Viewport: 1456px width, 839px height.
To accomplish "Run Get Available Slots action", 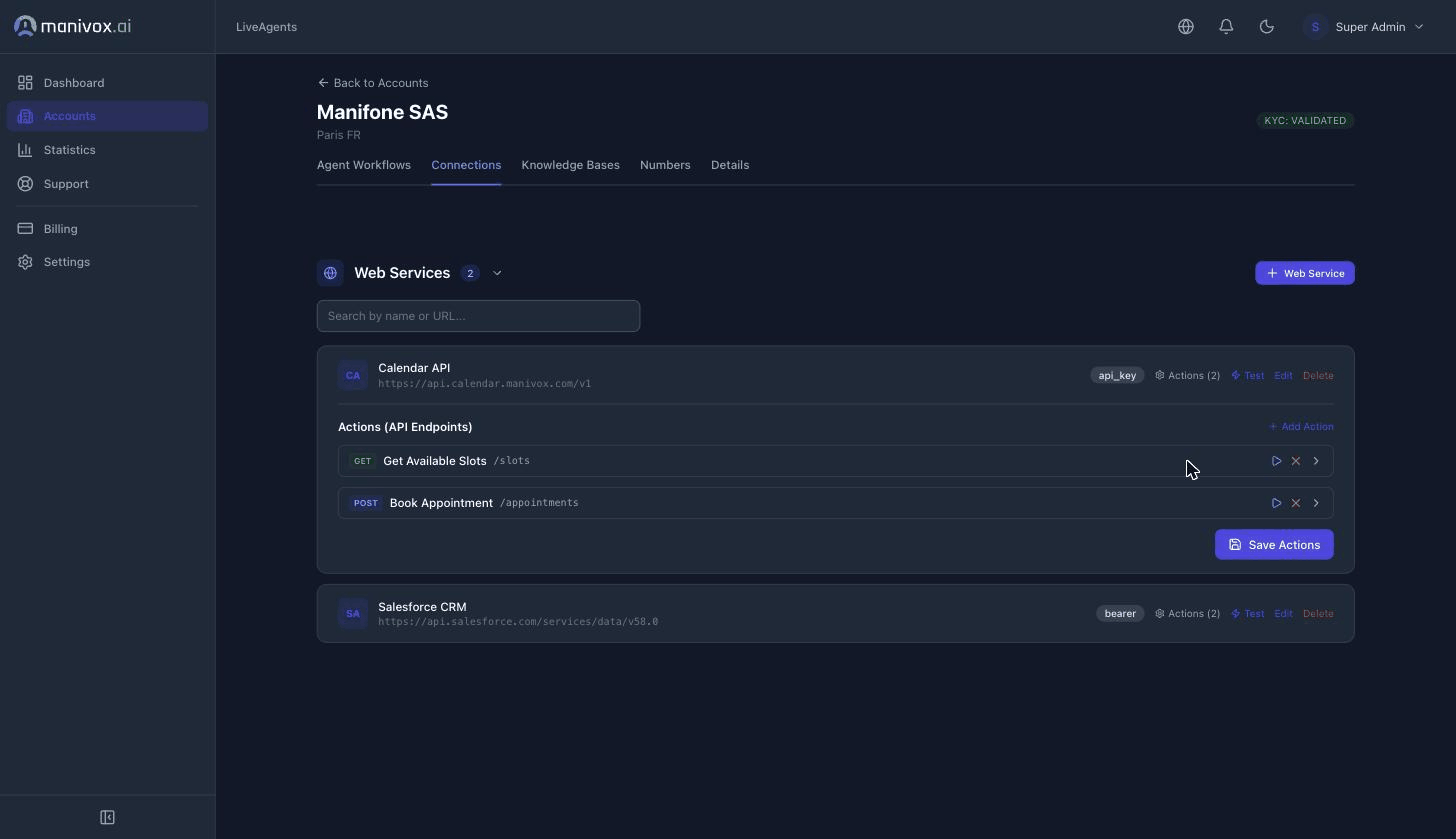I will pos(1276,461).
